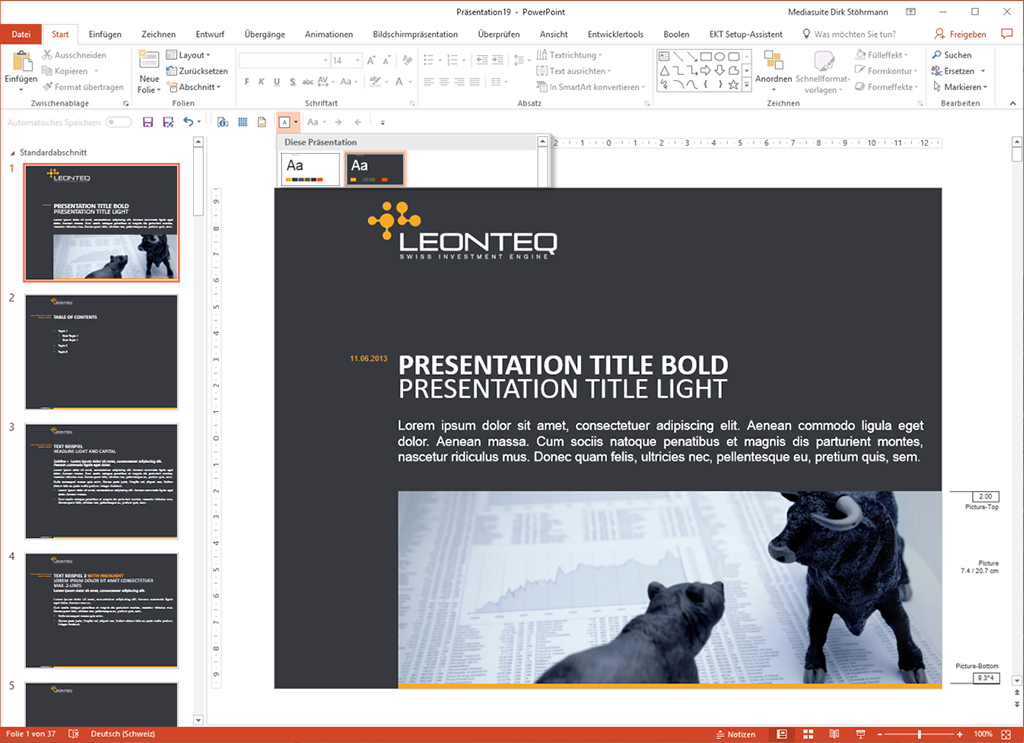Click Deutsch (Schweiz) language in status bar
1024x743 pixels.
click(123, 734)
